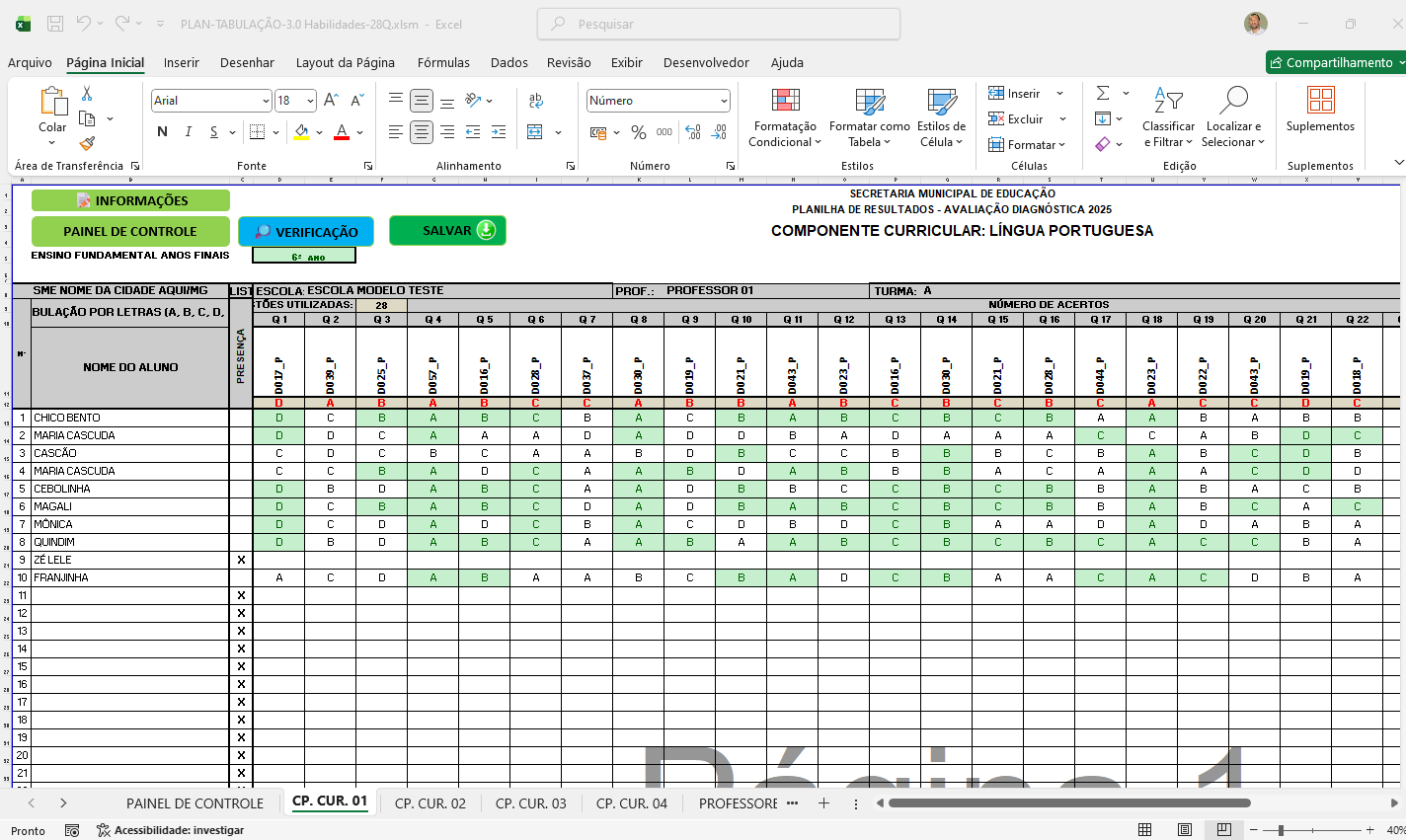Apply percent style with the % icon
1406x840 pixels.
639,131
